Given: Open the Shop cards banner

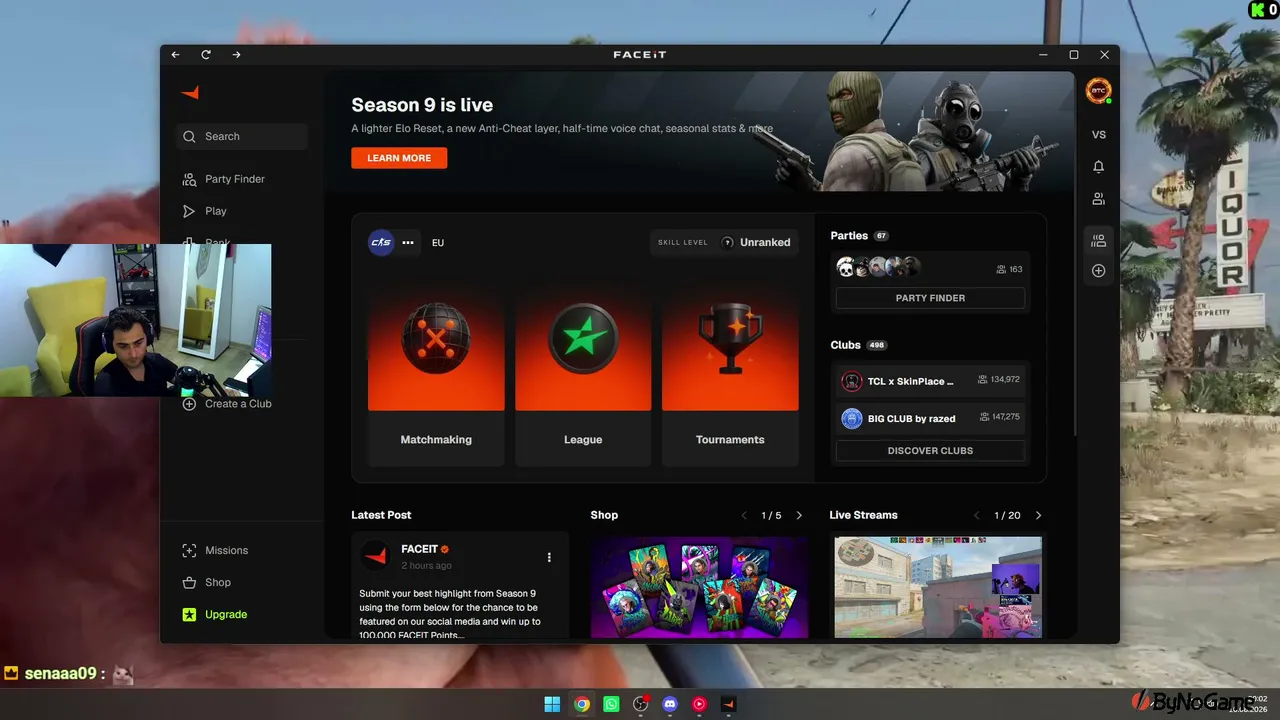Looking at the screenshot, I should point(699,588).
